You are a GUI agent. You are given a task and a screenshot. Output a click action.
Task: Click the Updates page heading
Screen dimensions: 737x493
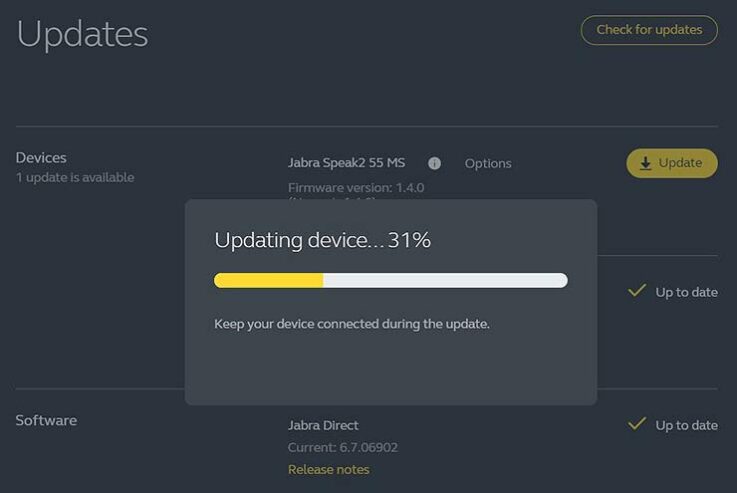click(x=82, y=34)
